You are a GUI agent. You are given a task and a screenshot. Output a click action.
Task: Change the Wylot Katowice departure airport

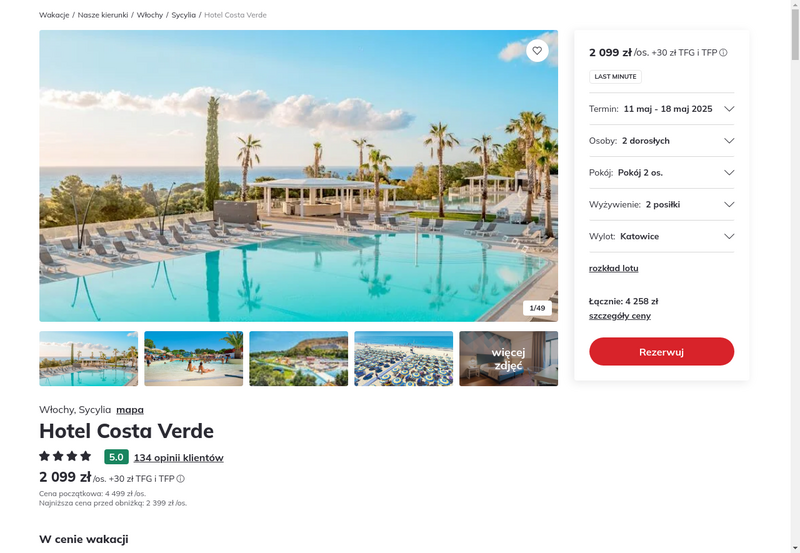(x=661, y=236)
